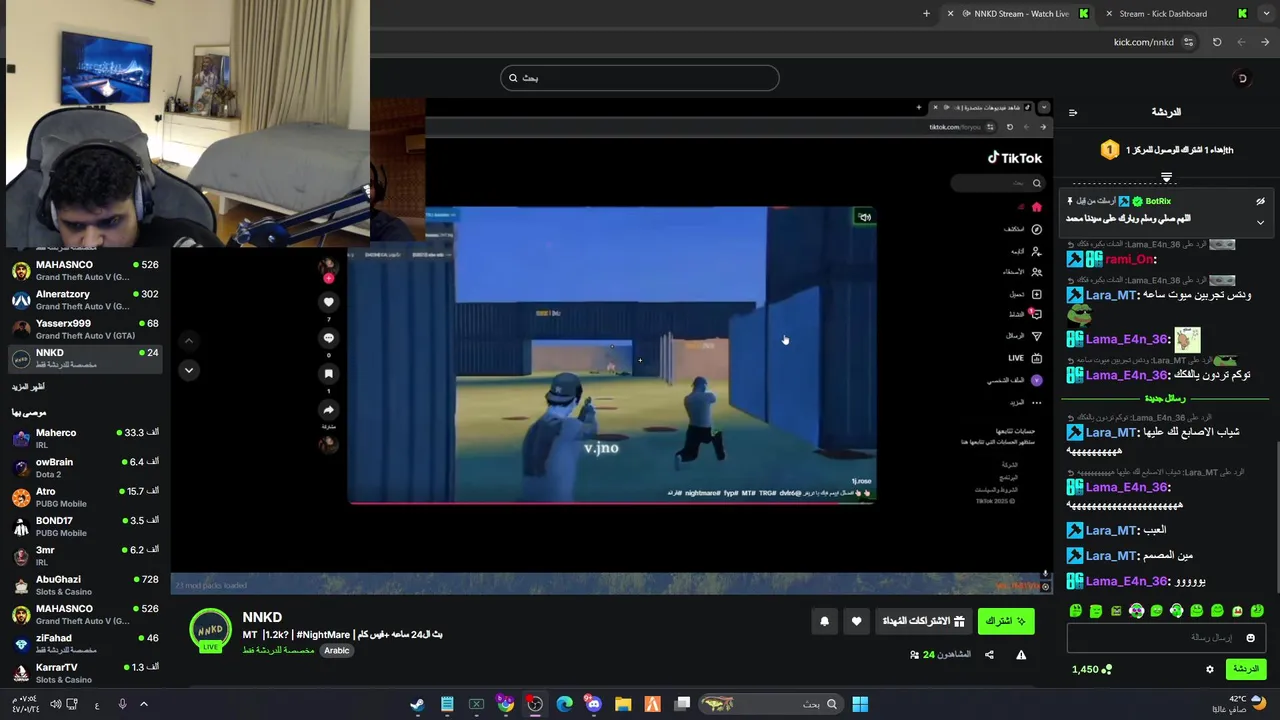Reload the kick.com page
The image size is (1280, 720).
pyautogui.click(x=1217, y=42)
